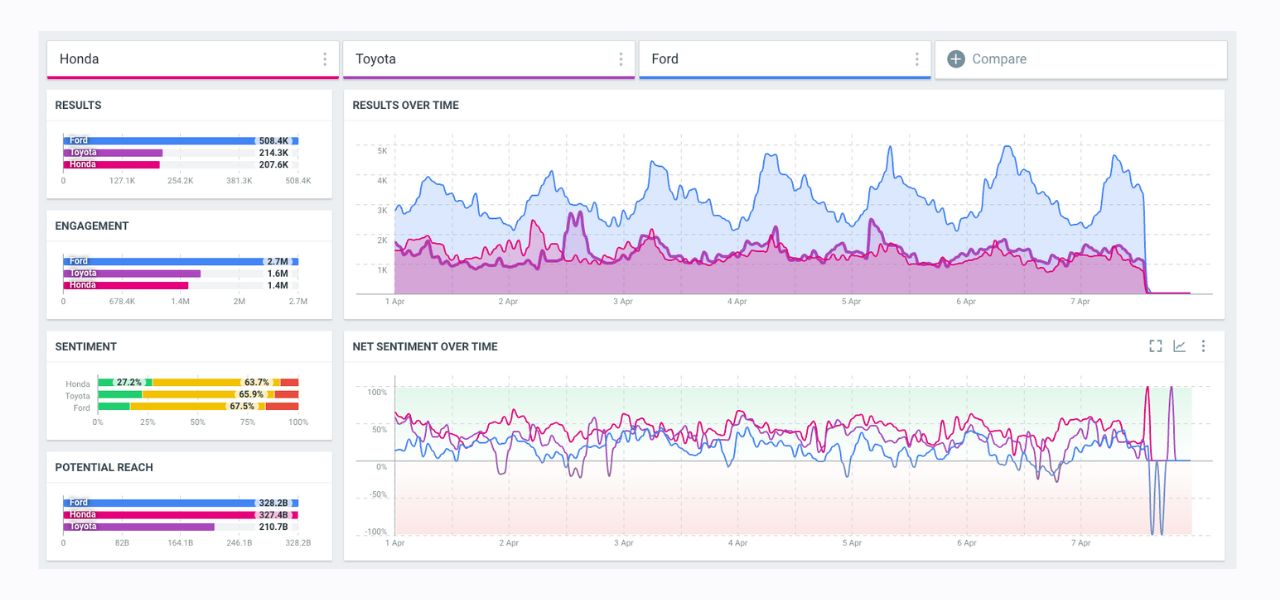Click the Honda bar in Results
The image size is (1280, 600).
point(112,164)
